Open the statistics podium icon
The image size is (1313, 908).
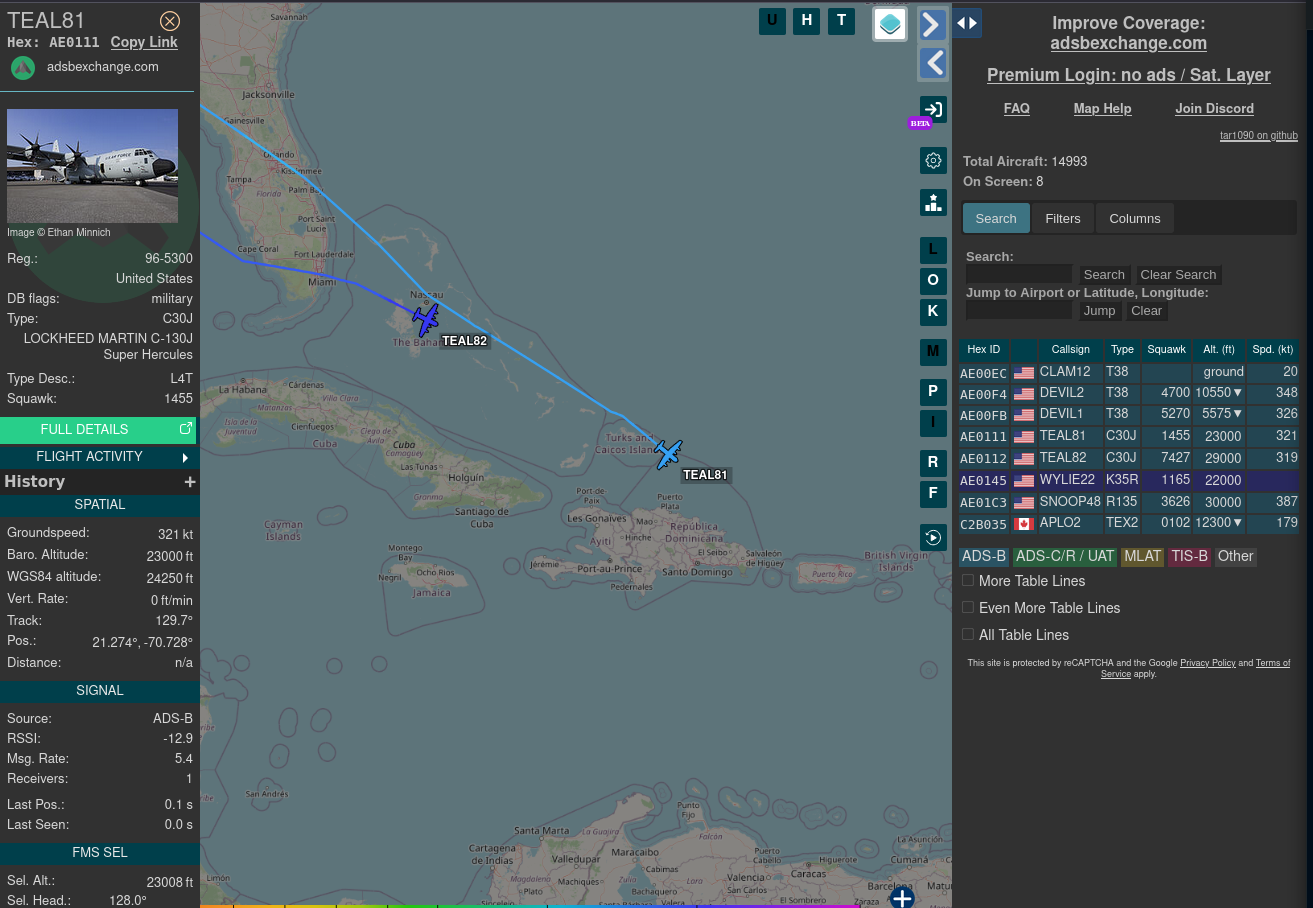point(933,203)
